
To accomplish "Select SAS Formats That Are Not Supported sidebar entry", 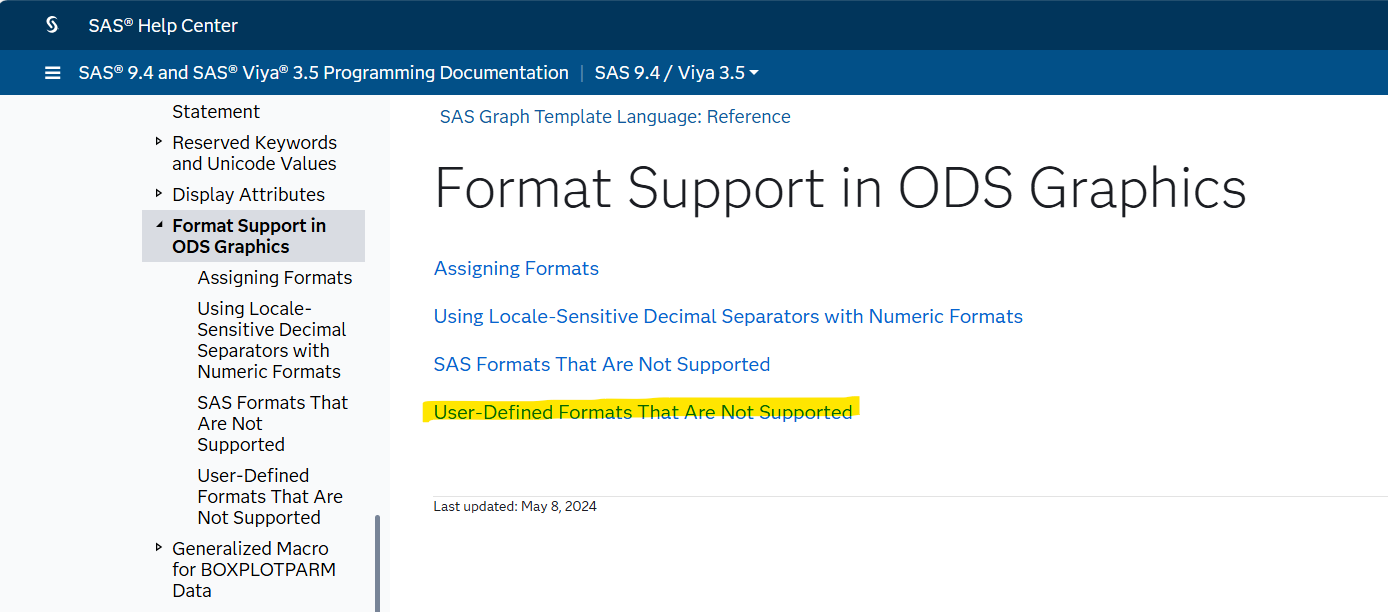I will point(272,423).
